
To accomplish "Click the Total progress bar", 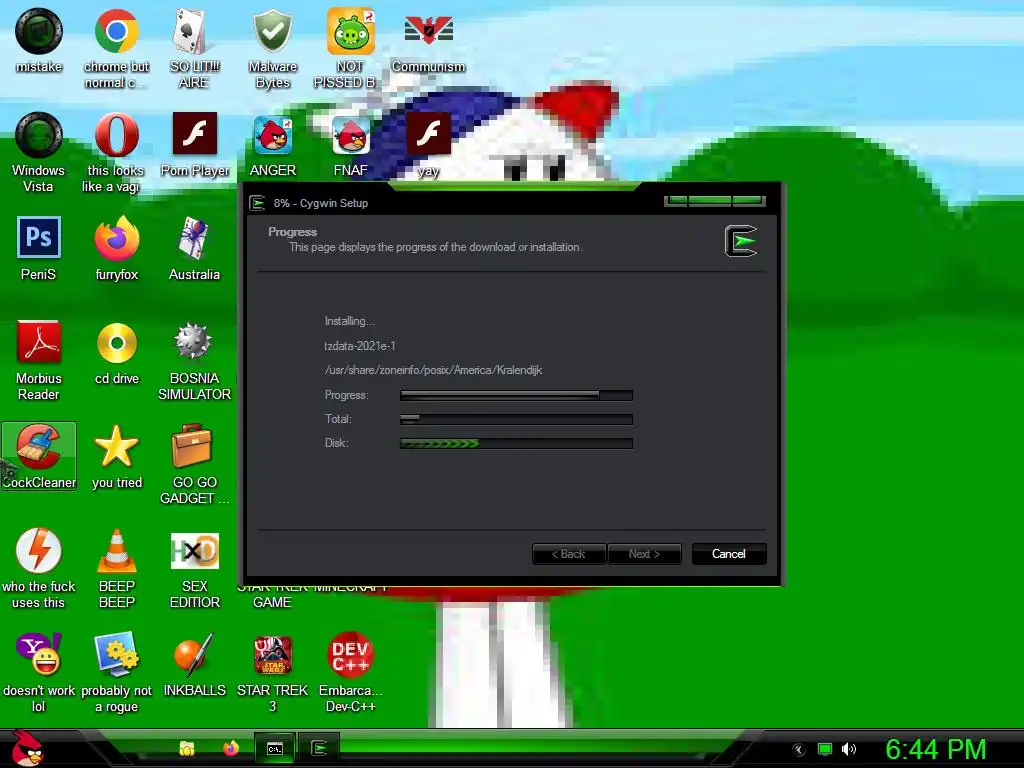I will tap(516, 419).
